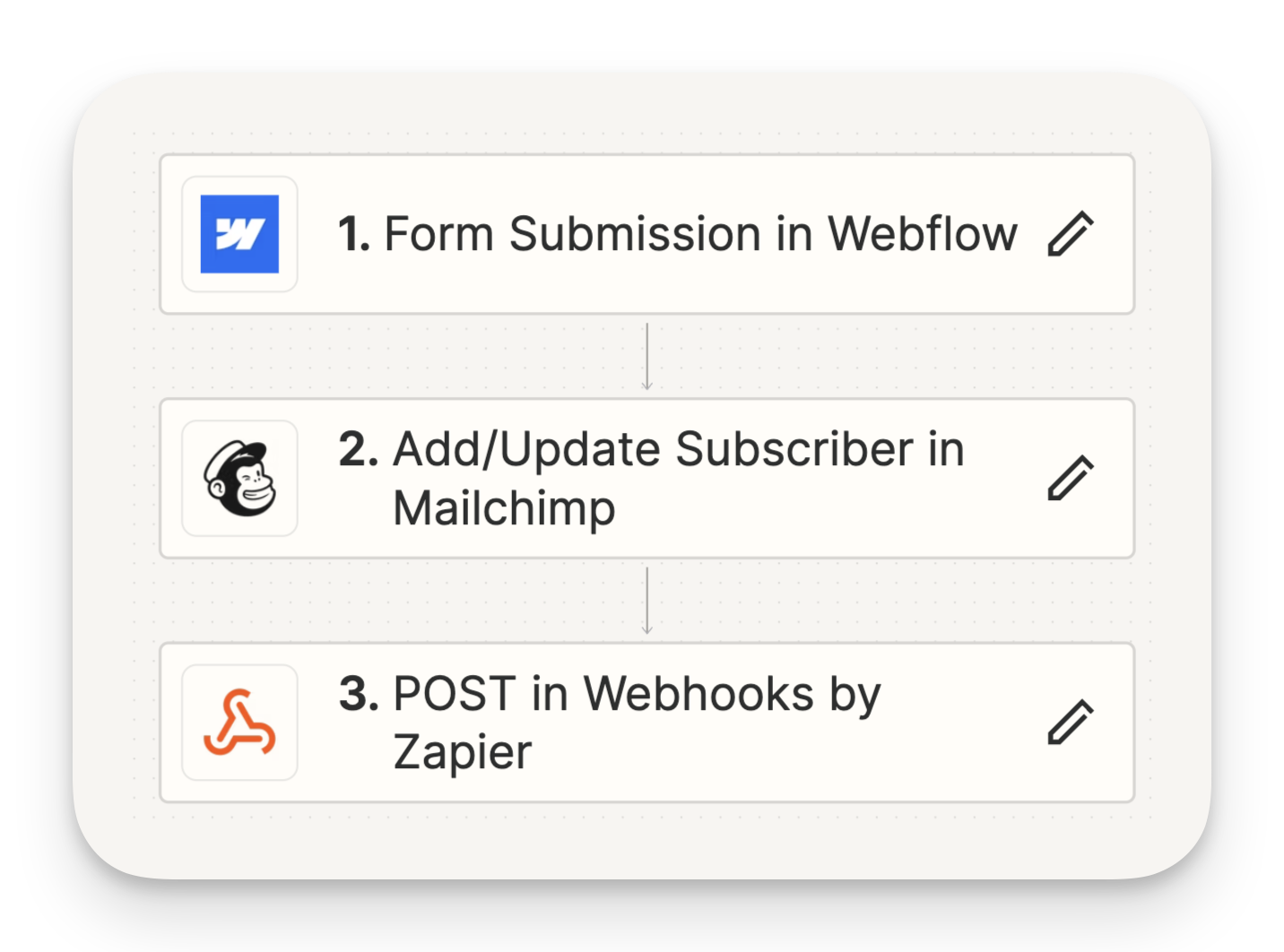This screenshot has height=952, width=1284.
Task: Click empty dotted canvas above step 1
Action: (x=646, y=117)
